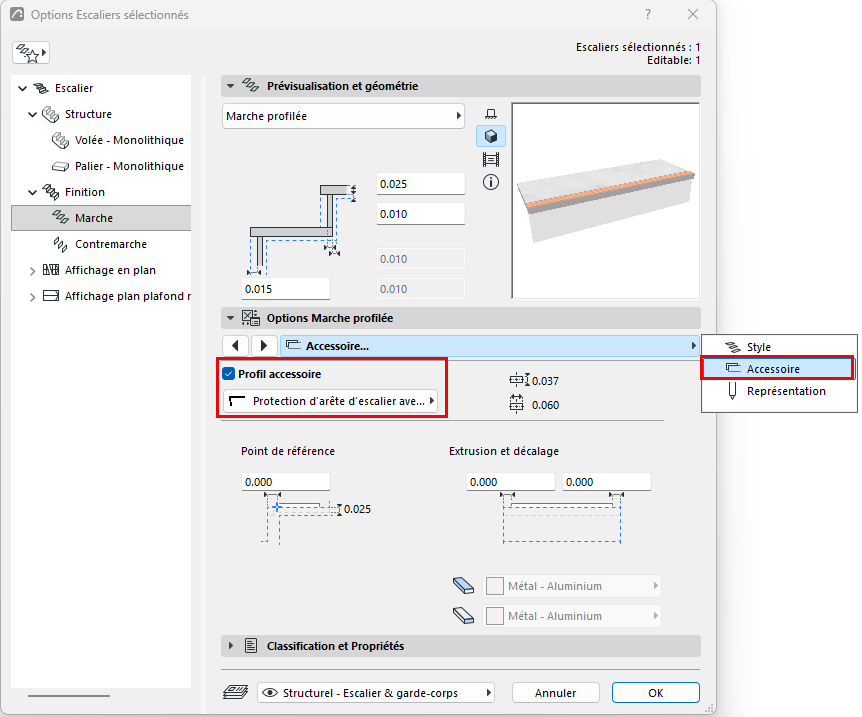Click the Classification et Propriétés list icon
Image resolution: width=862 pixels, height=717 pixels.
[251, 646]
